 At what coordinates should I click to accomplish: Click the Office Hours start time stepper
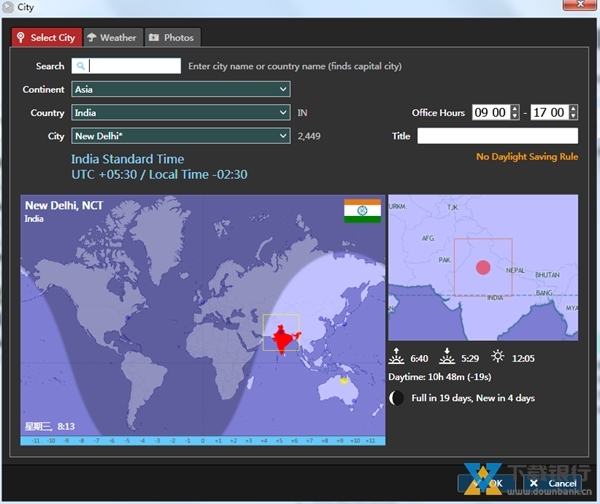click(515, 112)
